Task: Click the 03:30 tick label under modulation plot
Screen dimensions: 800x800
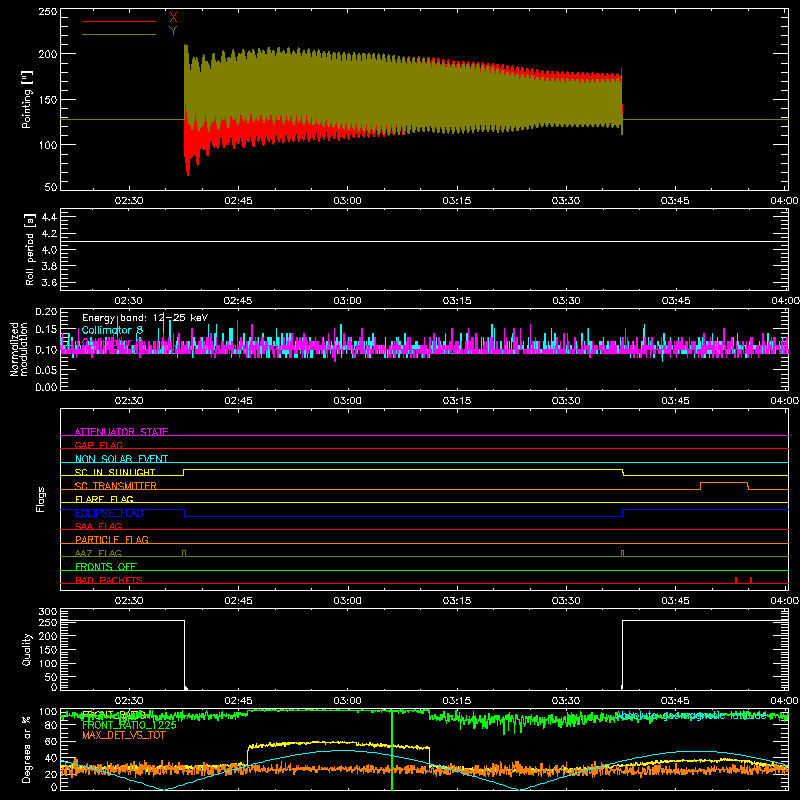Action: [x=566, y=401]
